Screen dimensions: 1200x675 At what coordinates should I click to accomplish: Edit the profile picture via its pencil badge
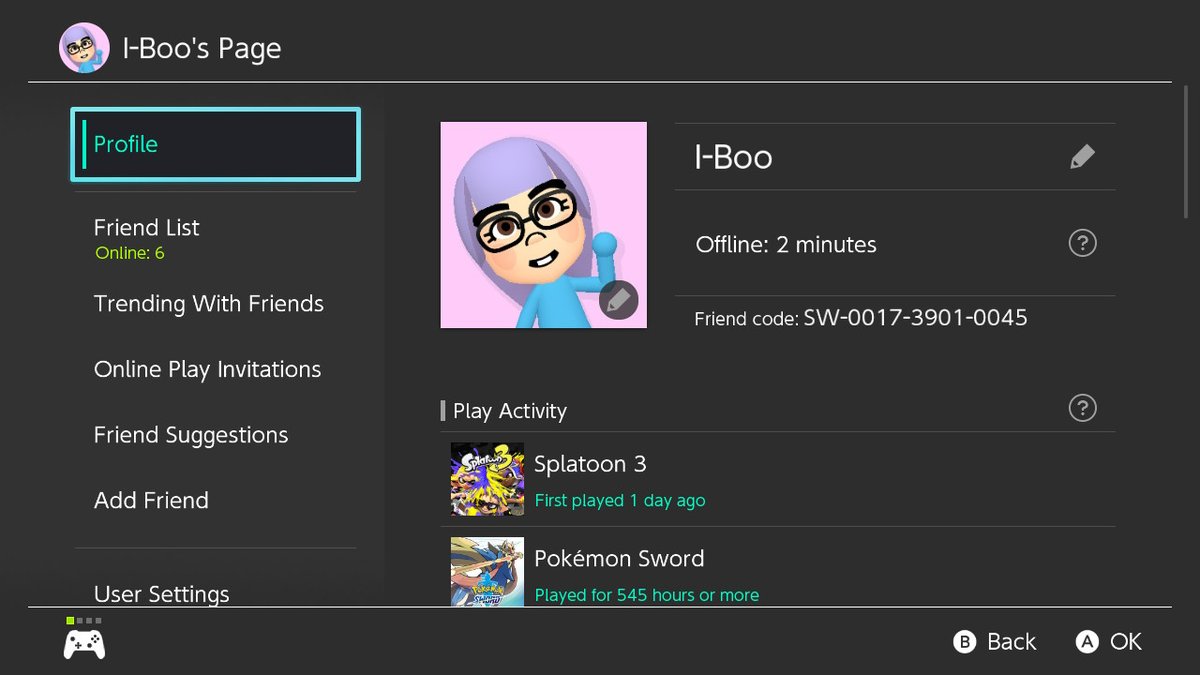[618, 300]
